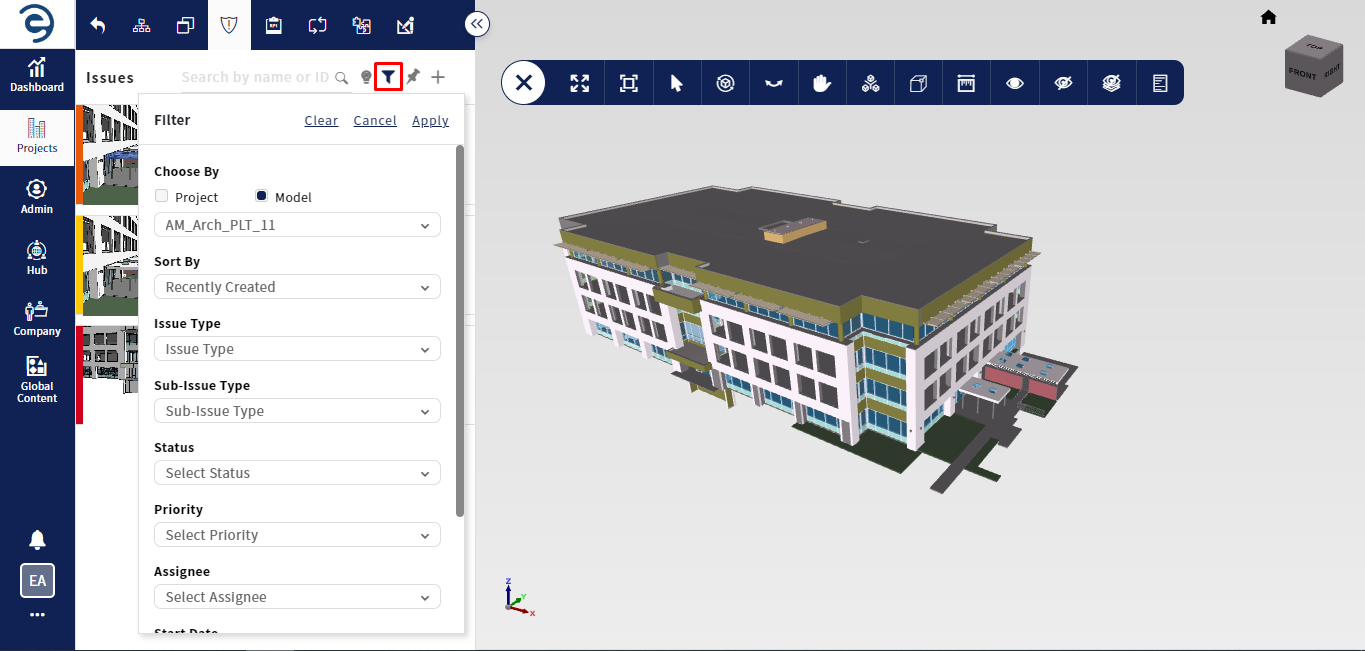Select the pan hand tool
Screen dimensions: 1365x651
point(822,83)
